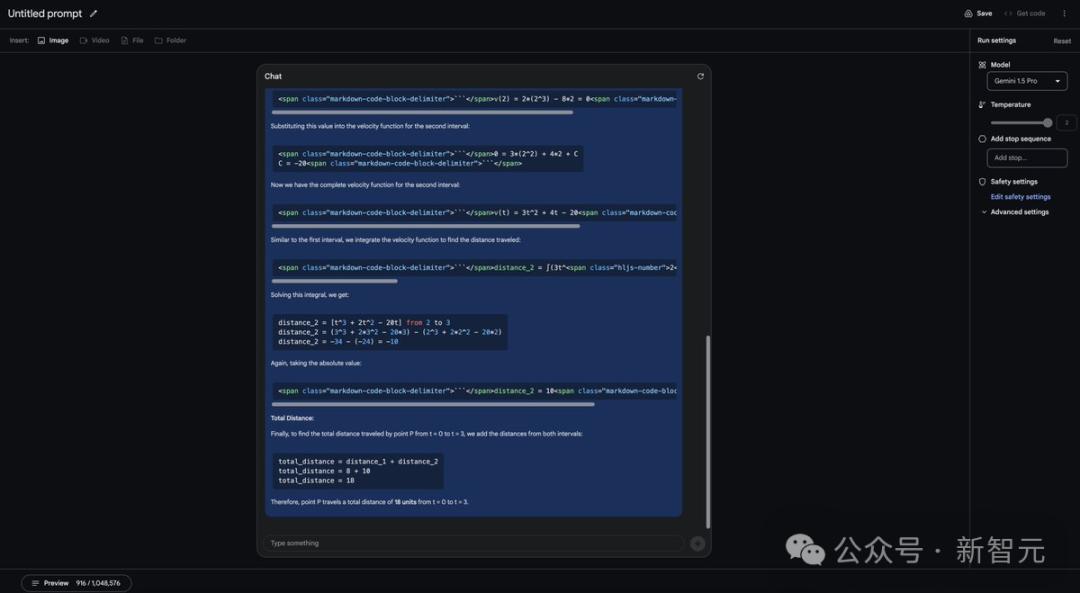Click the pencil icon to rename Untitled prompt
Viewport: 1080px width, 593px height.
[x=94, y=13]
